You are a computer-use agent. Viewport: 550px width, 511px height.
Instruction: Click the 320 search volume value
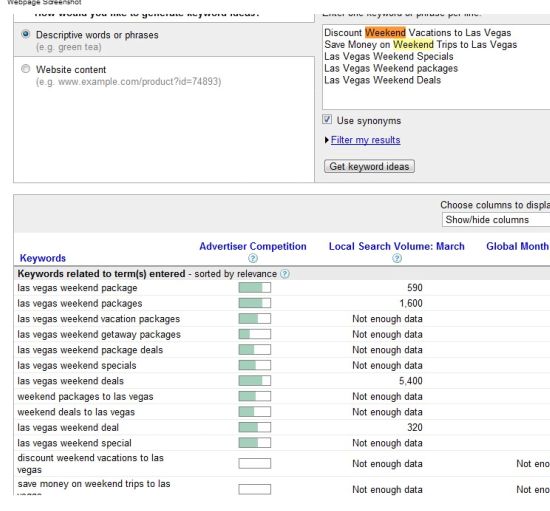pyautogui.click(x=415, y=428)
